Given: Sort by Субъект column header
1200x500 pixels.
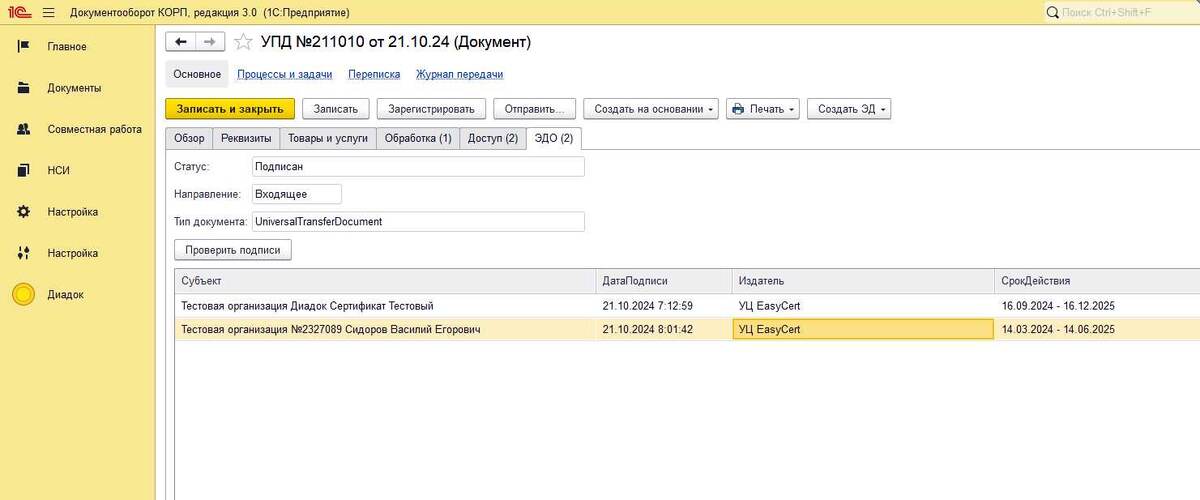Looking at the screenshot, I should pyautogui.click(x=385, y=281).
